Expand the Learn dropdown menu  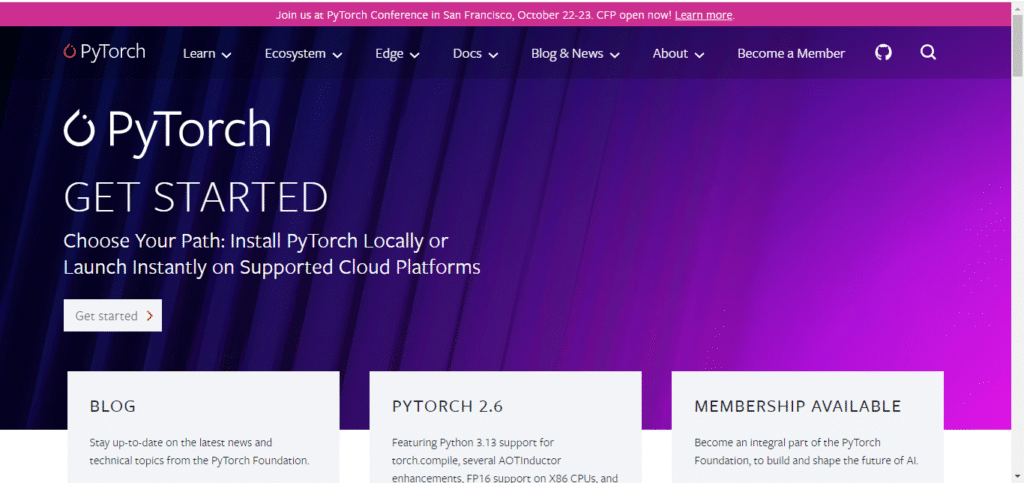pyautogui.click(x=207, y=54)
